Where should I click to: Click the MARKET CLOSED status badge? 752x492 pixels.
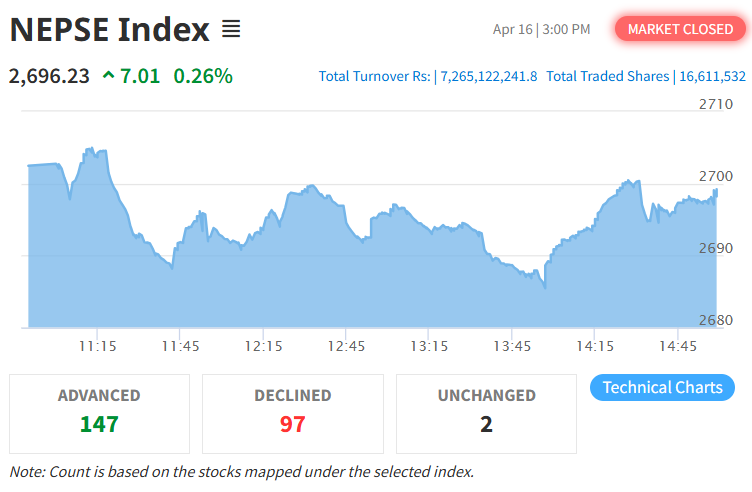pos(680,29)
